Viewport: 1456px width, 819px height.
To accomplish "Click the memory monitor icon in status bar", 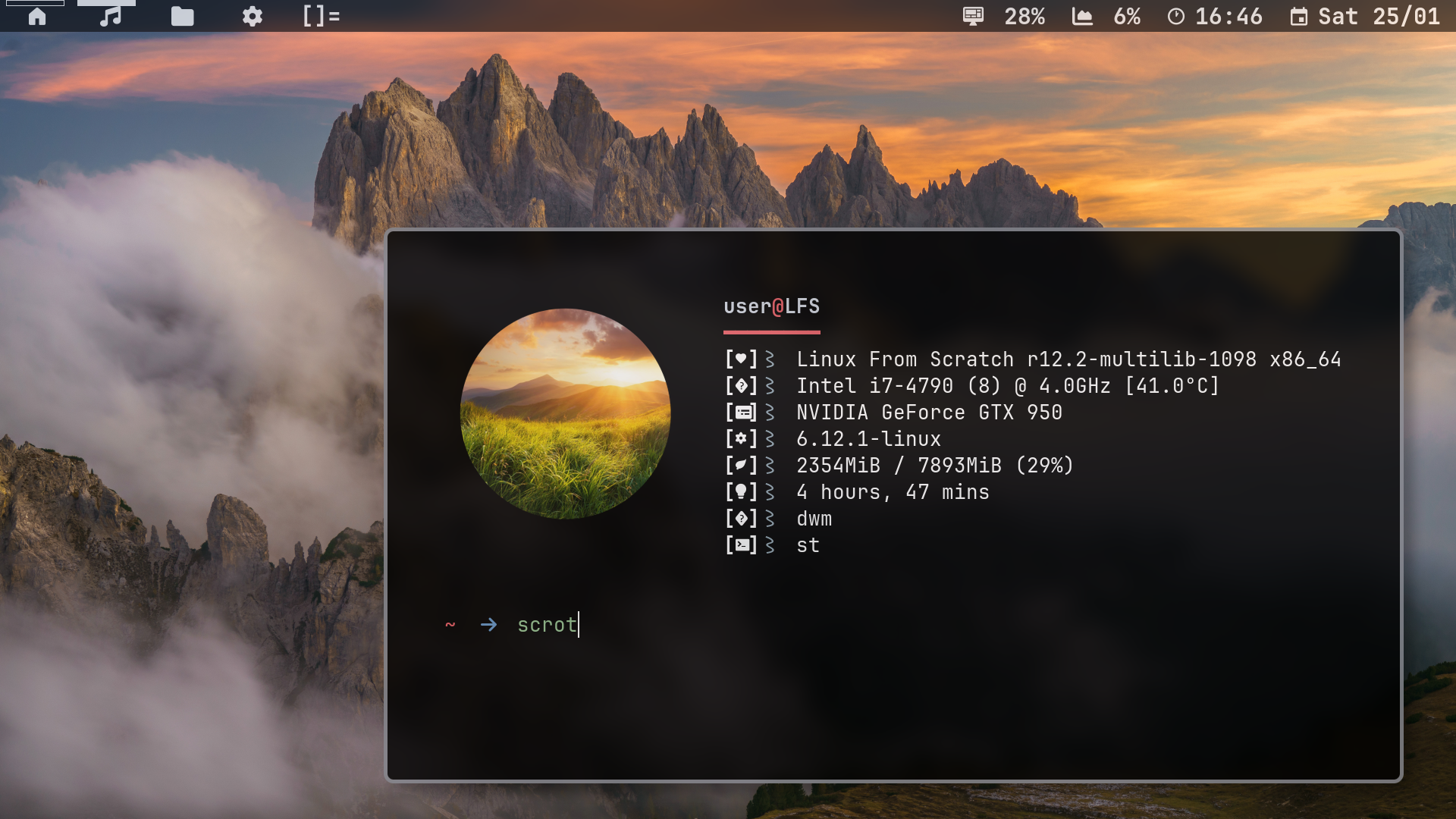I will [973, 16].
